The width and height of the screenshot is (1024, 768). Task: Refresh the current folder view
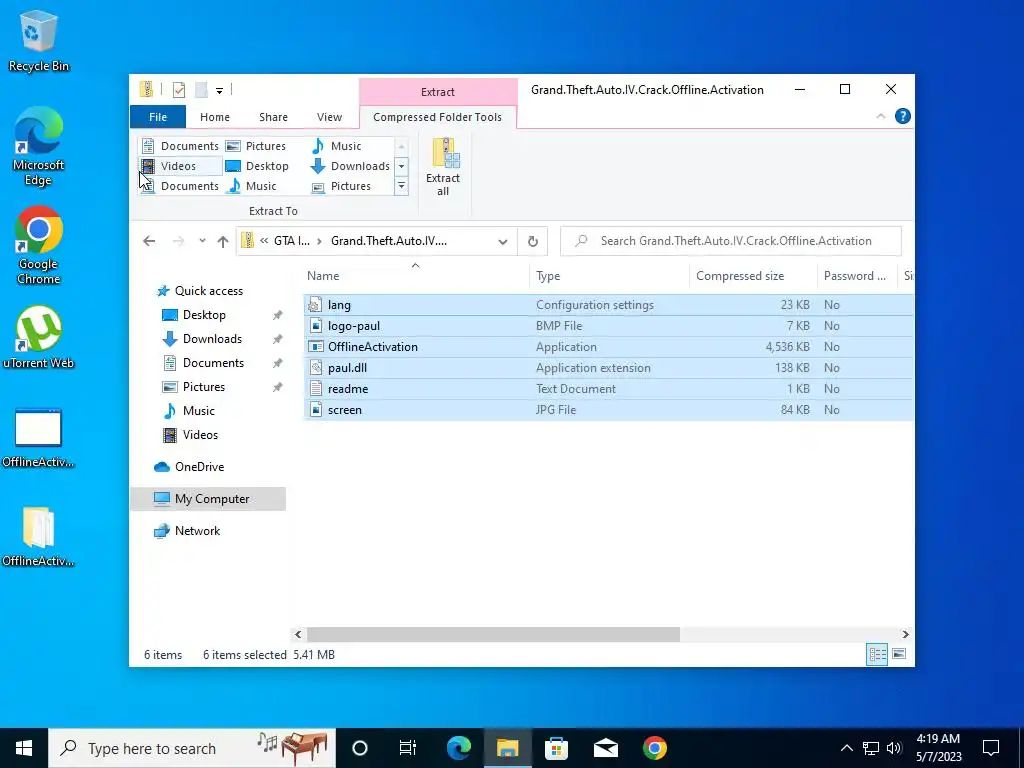pyautogui.click(x=533, y=242)
